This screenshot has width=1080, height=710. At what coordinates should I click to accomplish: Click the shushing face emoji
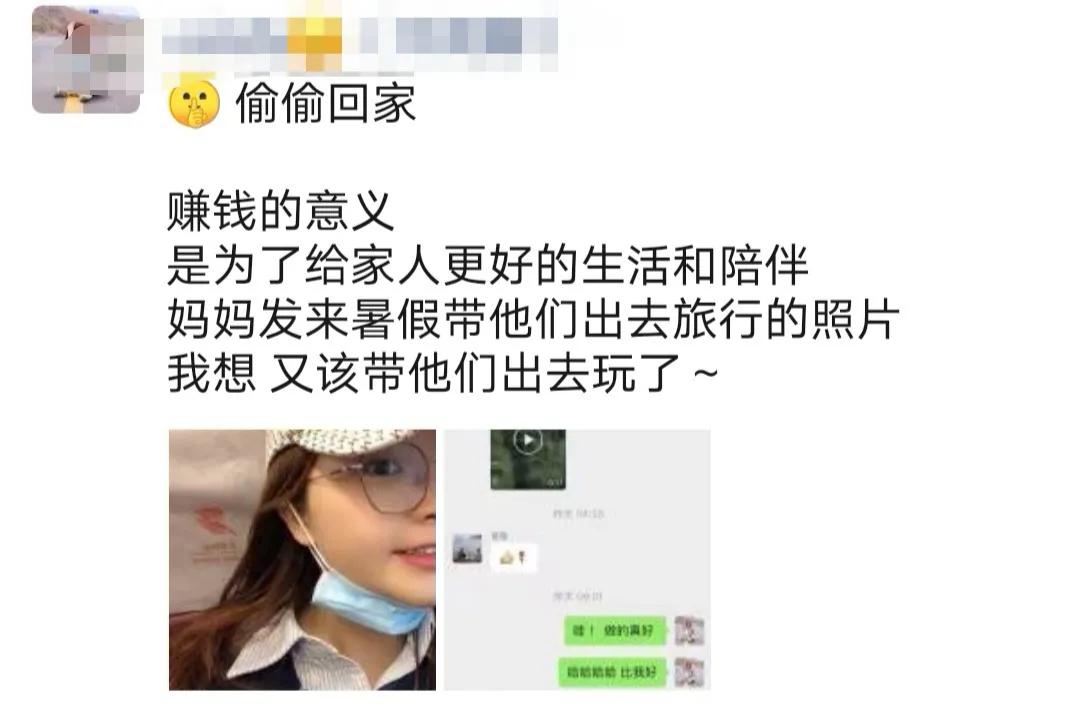point(194,104)
